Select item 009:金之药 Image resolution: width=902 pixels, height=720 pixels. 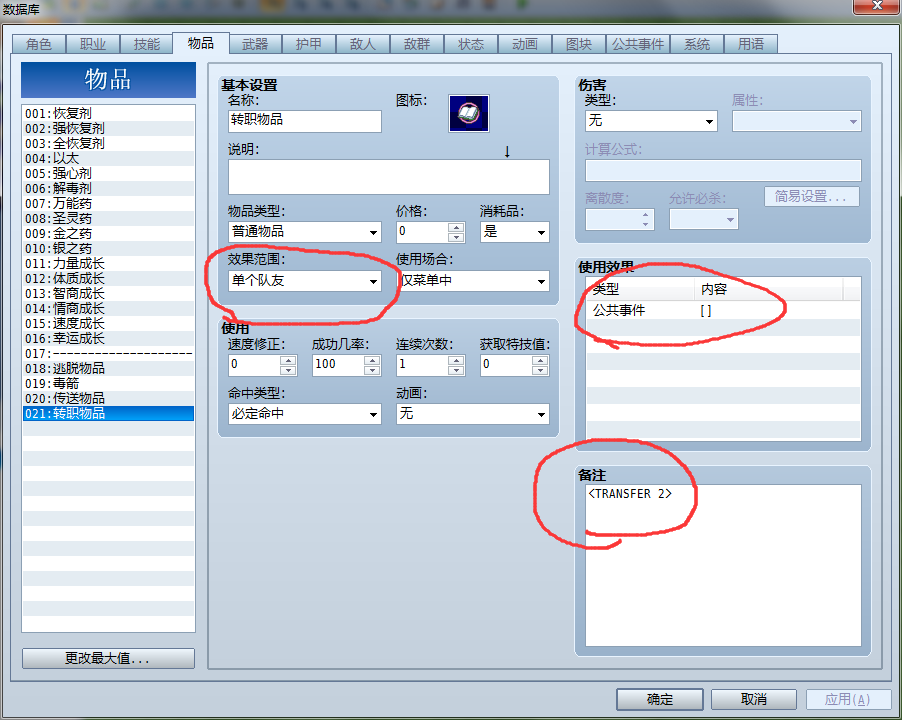(x=108, y=233)
